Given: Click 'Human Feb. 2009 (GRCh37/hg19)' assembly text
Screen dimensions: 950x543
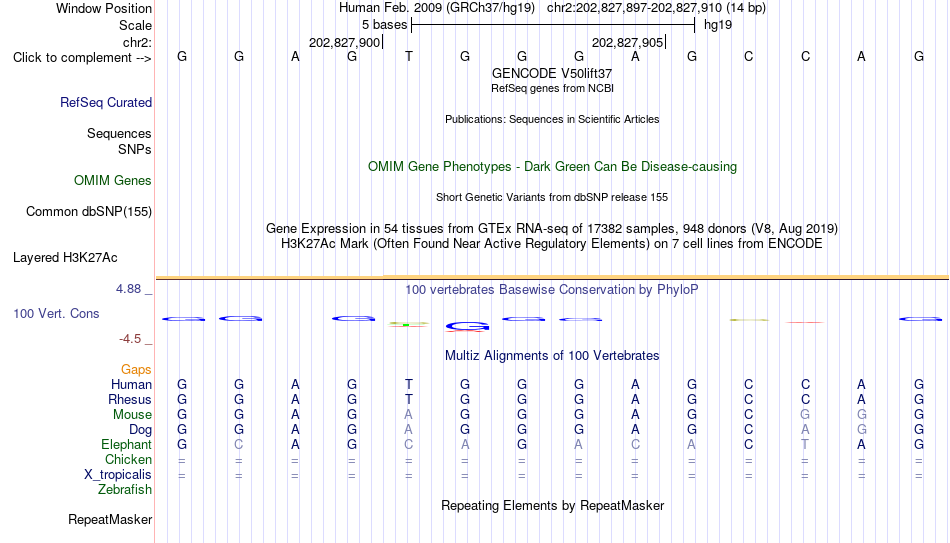Looking at the screenshot, I should (437, 8).
